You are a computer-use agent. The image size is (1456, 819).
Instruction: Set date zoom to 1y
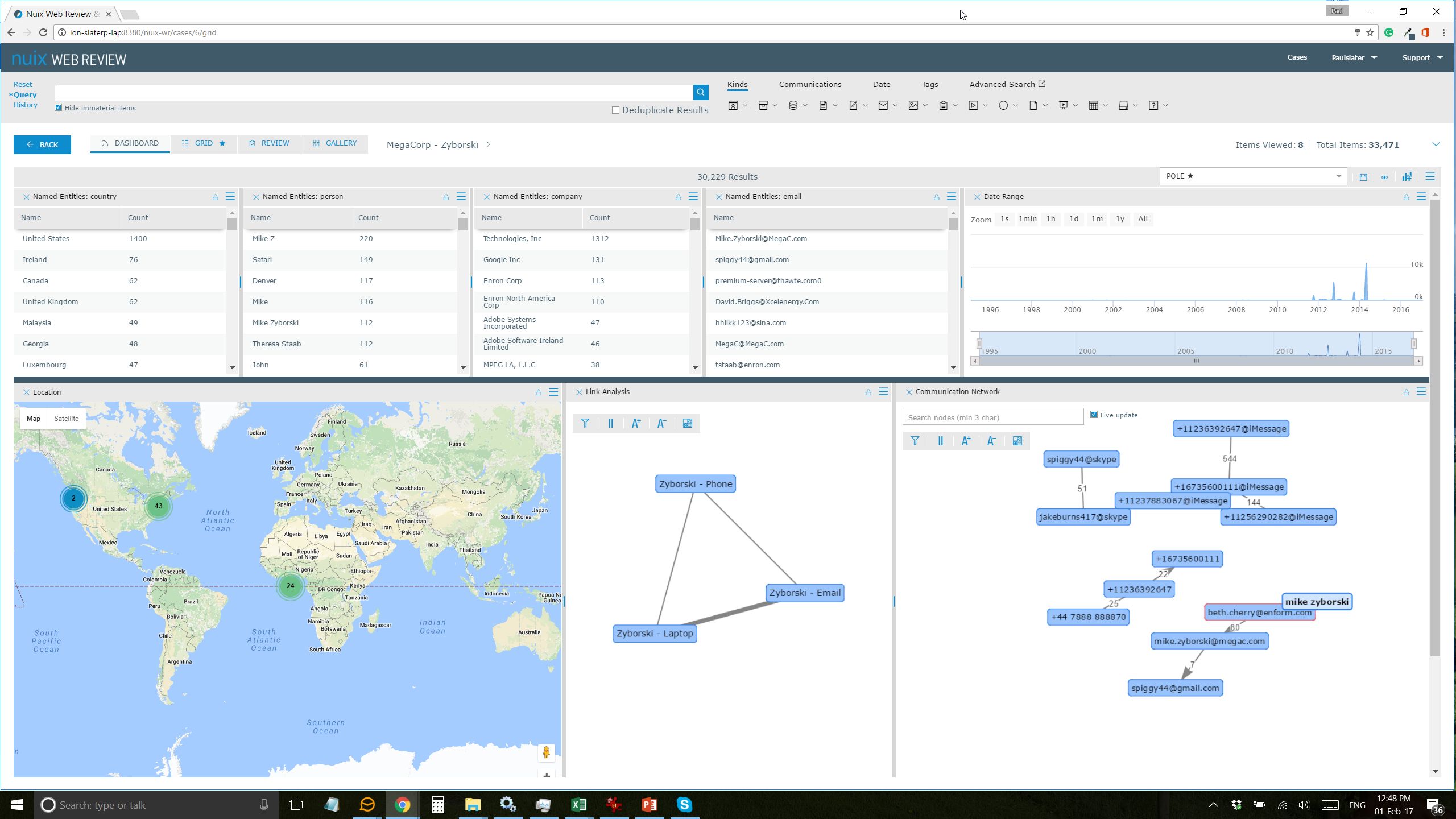pyautogui.click(x=1120, y=219)
